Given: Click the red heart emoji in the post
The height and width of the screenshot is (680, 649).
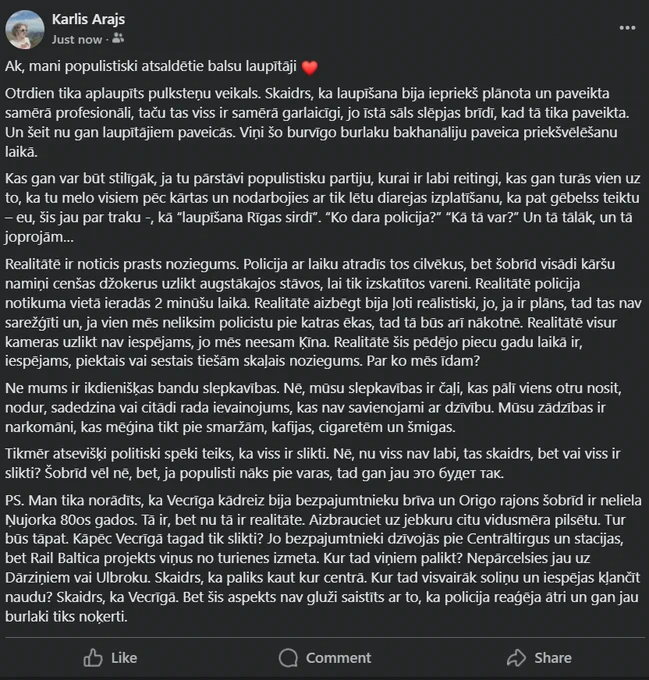Looking at the screenshot, I should [310, 68].
